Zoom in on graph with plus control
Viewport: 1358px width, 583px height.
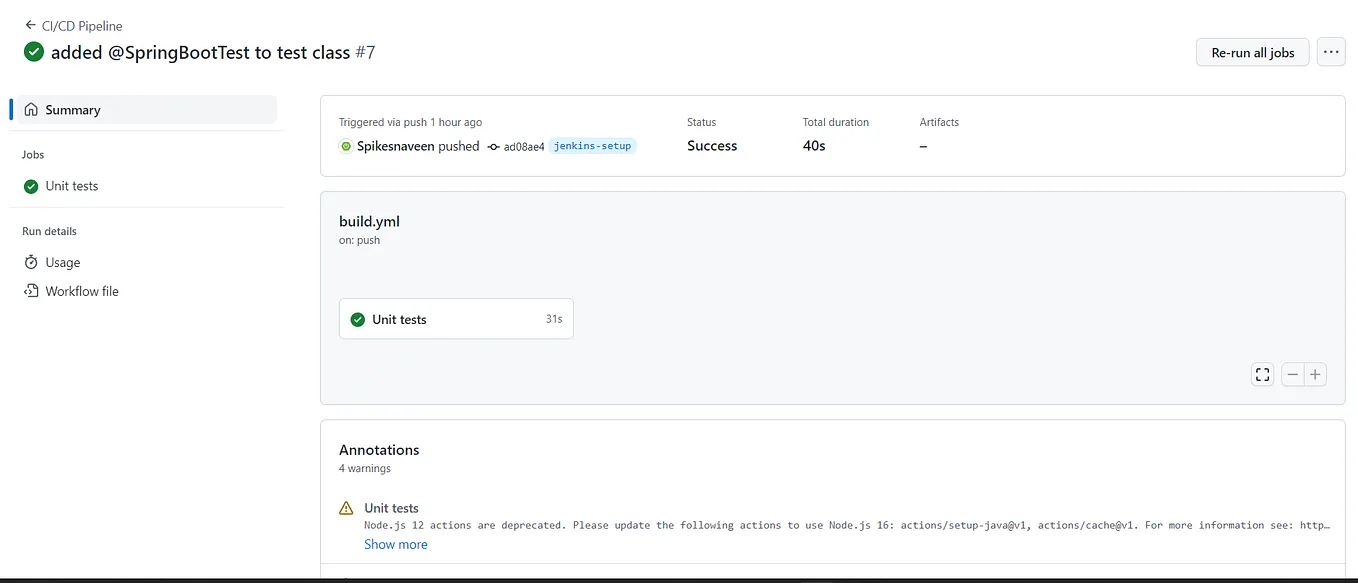coord(1316,373)
